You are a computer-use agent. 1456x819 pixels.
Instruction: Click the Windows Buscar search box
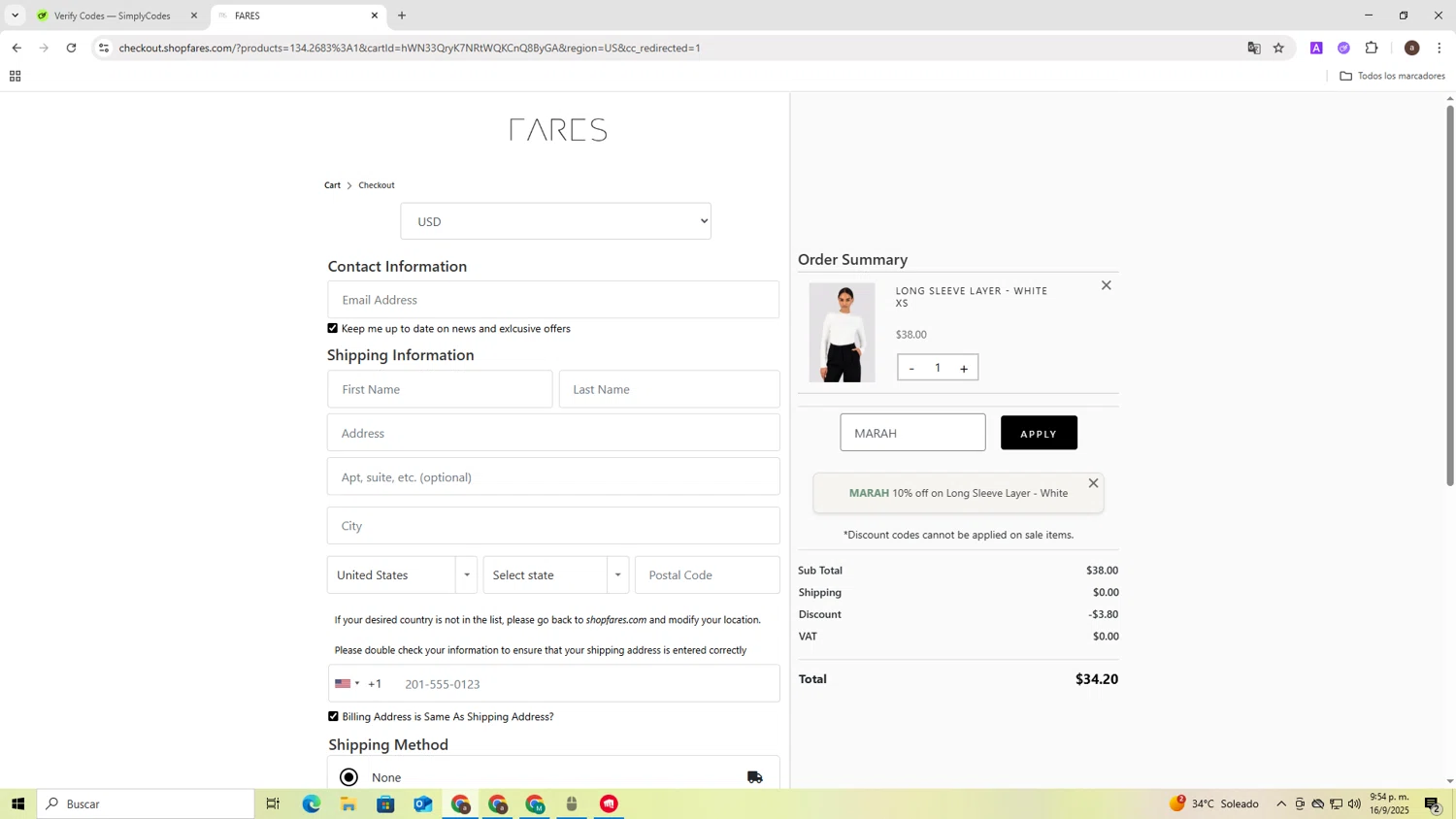point(146,803)
